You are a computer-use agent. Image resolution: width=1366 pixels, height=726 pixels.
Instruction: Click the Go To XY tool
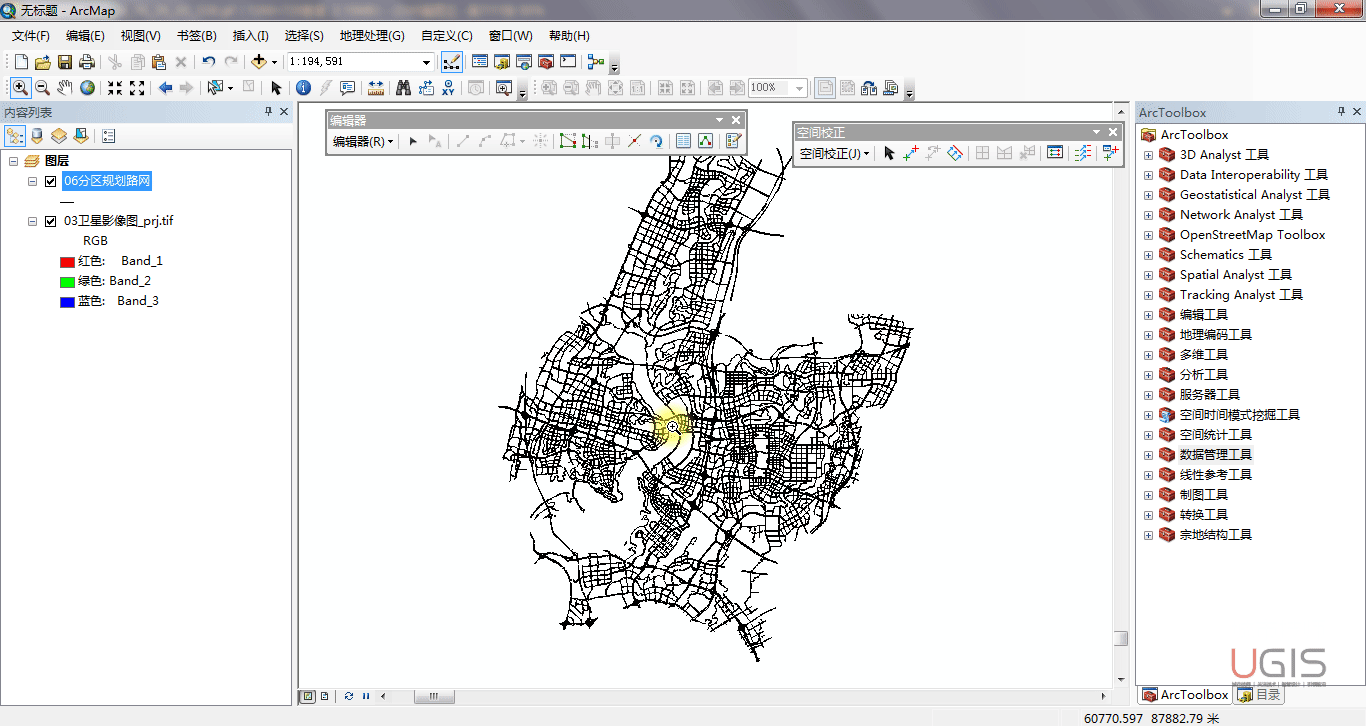pyautogui.click(x=448, y=88)
